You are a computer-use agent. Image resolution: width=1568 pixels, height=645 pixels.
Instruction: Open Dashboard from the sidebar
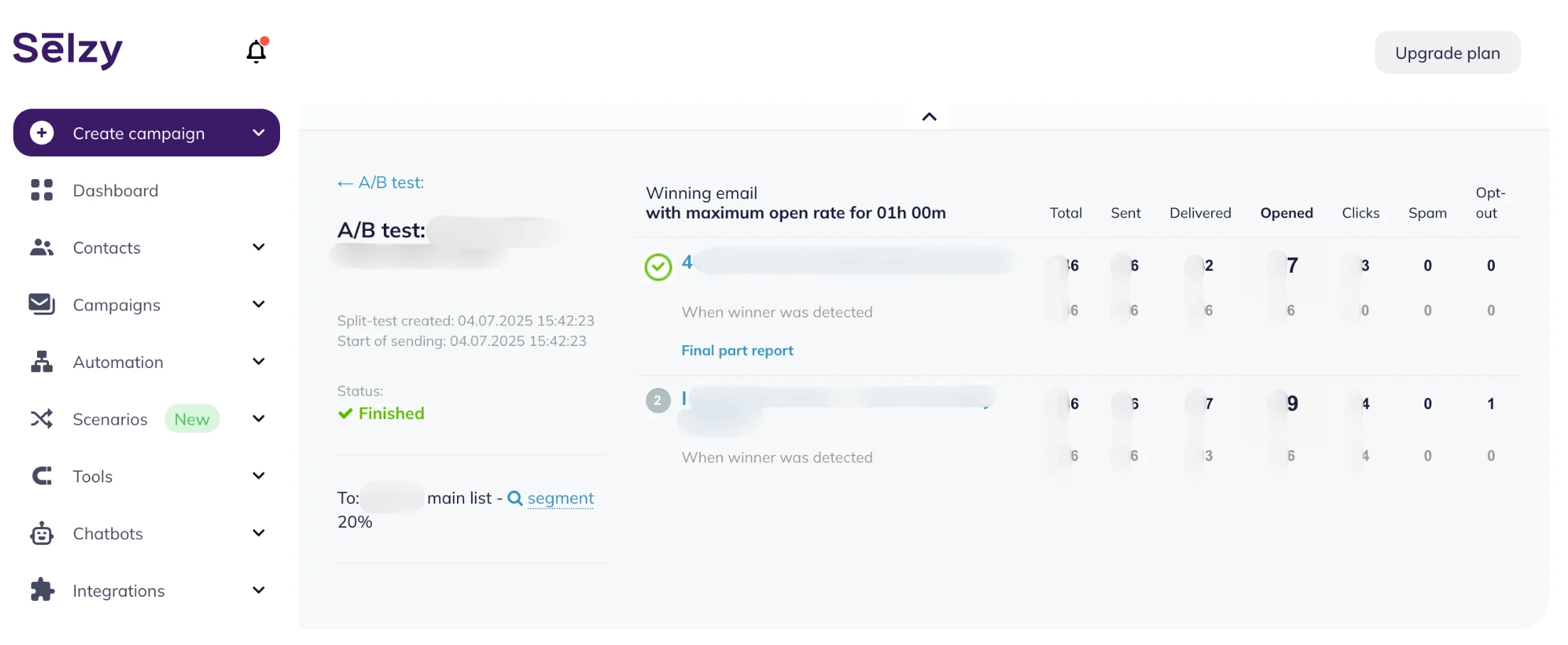115,190
